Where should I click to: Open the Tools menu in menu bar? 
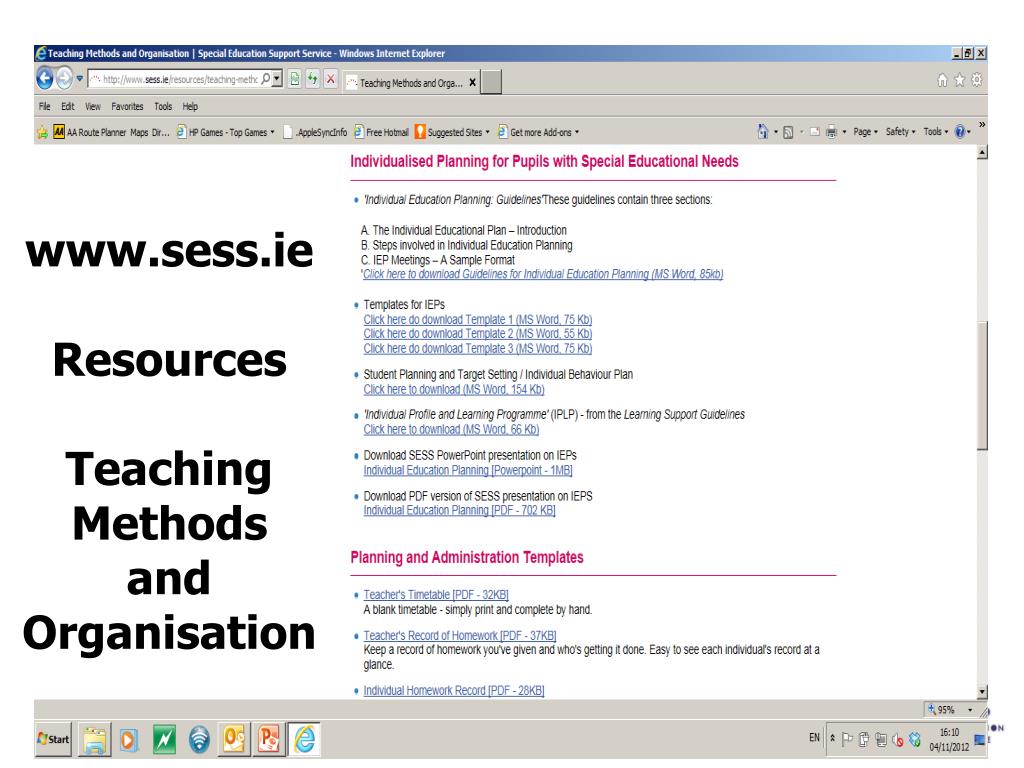163,106
